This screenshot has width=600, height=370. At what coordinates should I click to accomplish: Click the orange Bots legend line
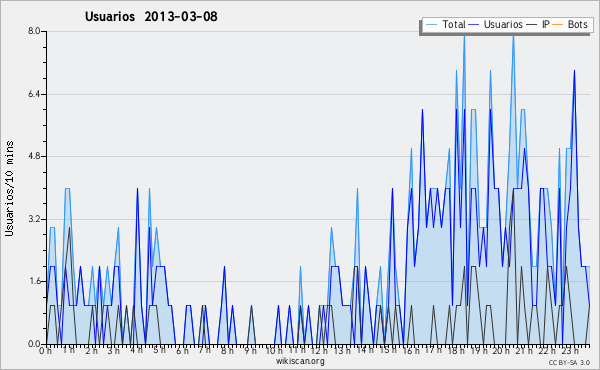(558, 25)
